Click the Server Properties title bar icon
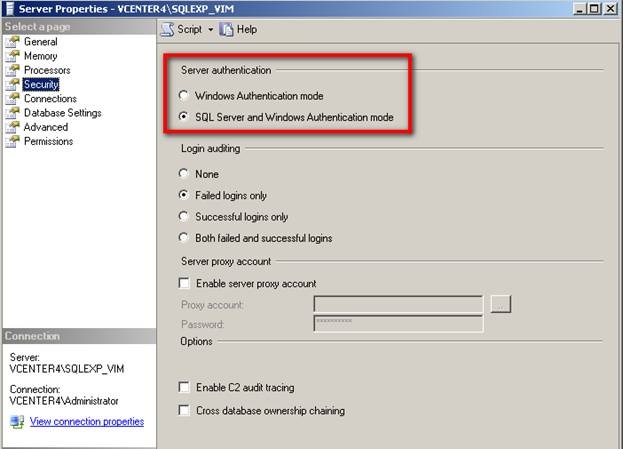This screenshot has height=449, width=623. pyautogui.click(x=8, y=9)
